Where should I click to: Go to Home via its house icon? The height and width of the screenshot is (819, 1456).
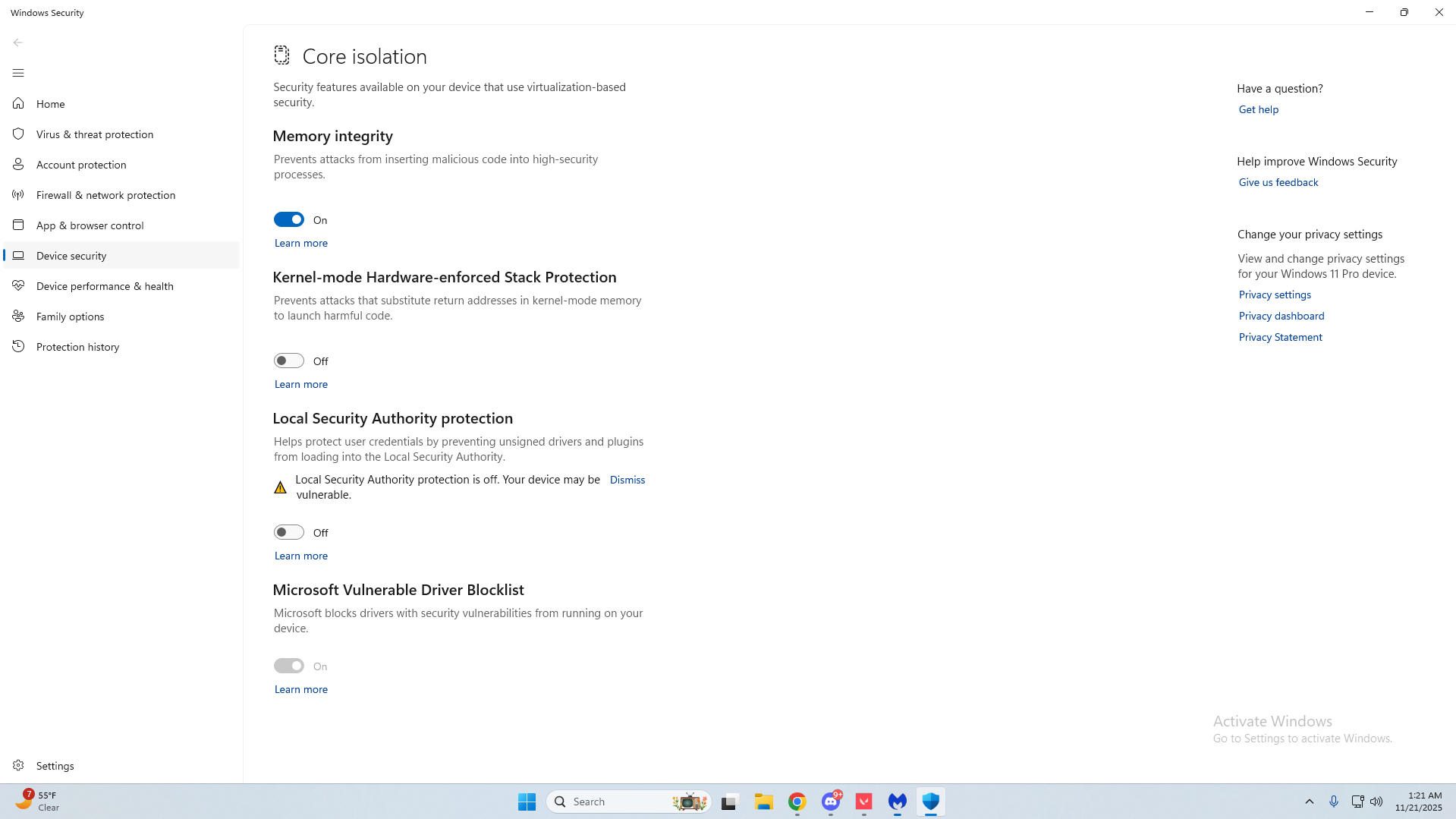pos(18,103)
